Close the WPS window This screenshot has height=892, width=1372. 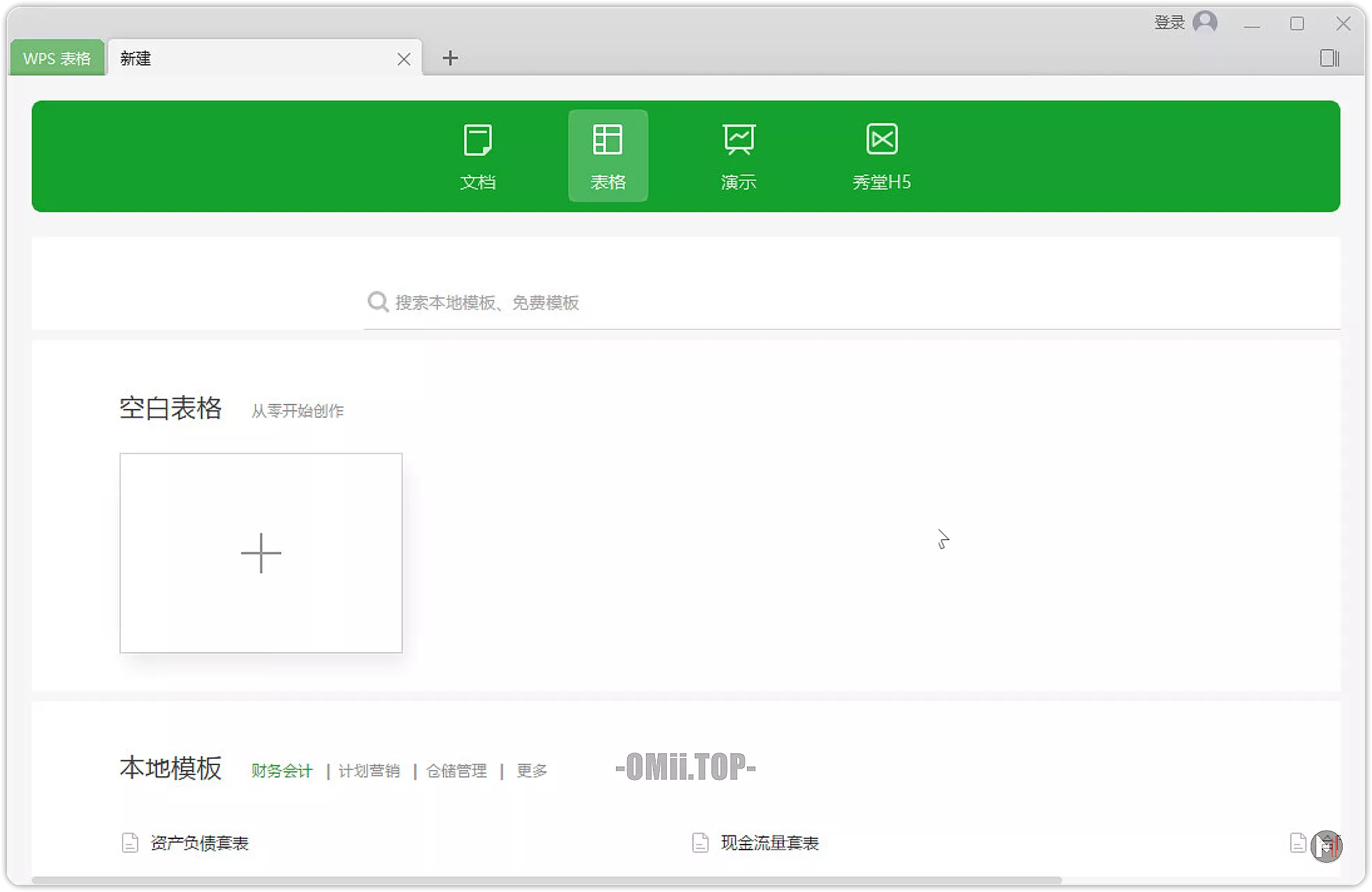[x=1343, y=24]
